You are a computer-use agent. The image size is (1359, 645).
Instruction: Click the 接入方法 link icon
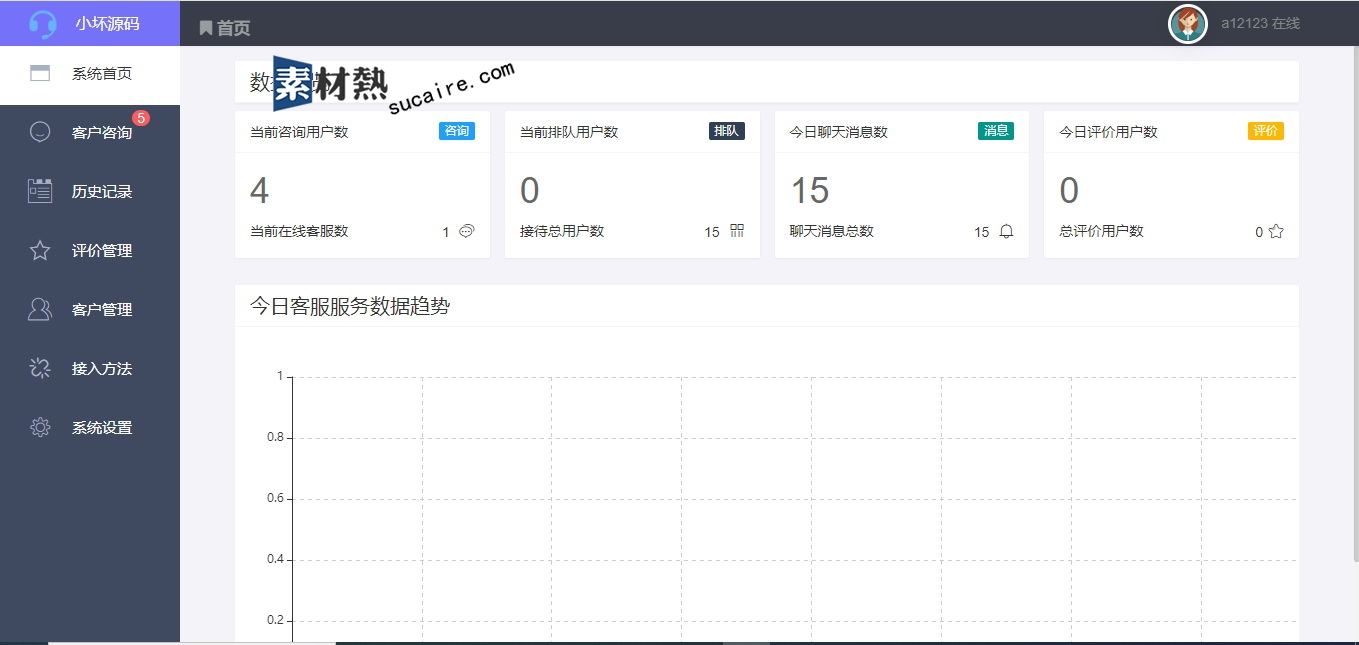tap(40, 368)
